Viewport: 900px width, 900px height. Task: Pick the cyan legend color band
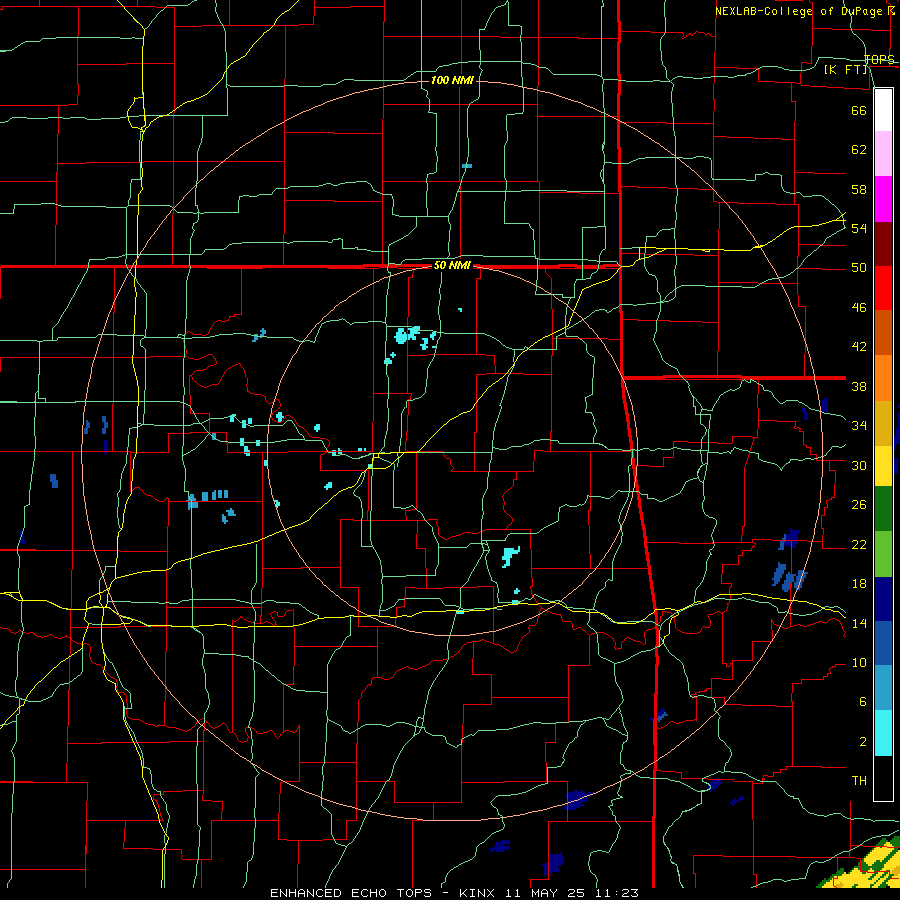click(x=883, y=734)
